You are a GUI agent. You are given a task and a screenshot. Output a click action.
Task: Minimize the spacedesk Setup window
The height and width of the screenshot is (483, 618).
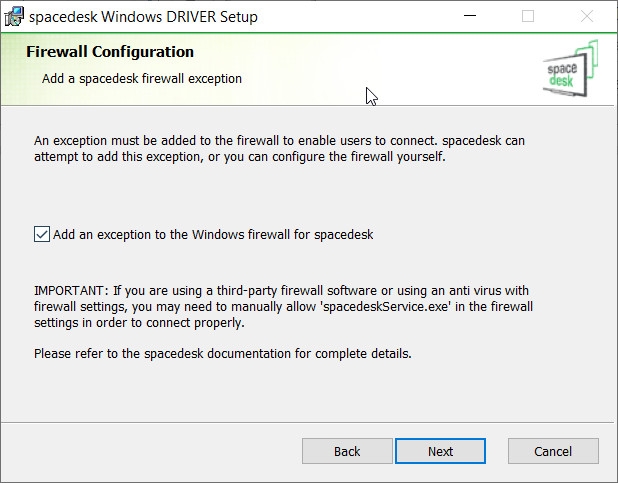coord(470,16)
